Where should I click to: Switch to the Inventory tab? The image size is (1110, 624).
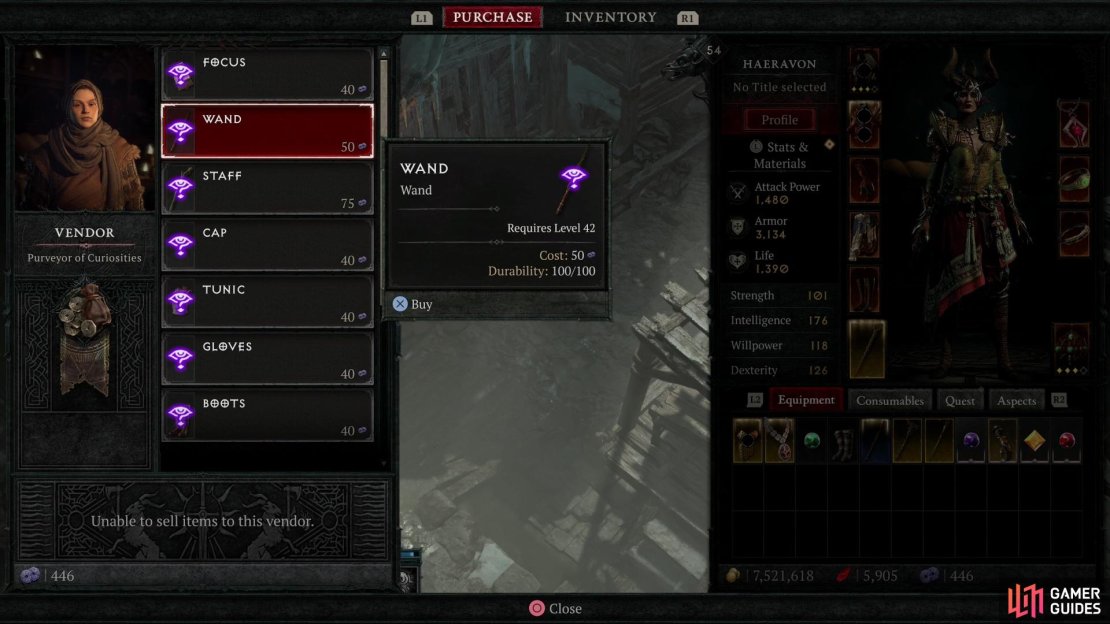point(610,17)
